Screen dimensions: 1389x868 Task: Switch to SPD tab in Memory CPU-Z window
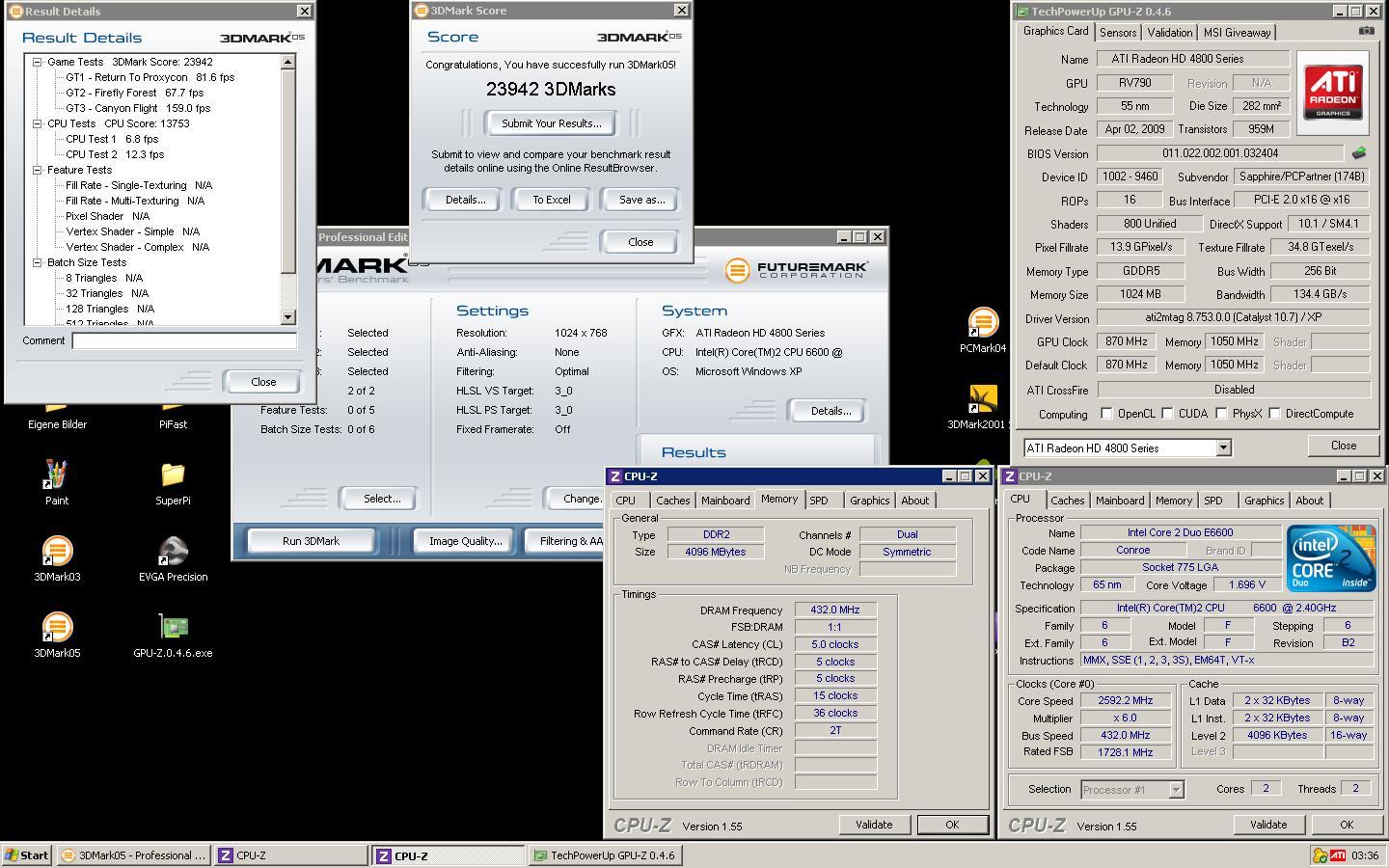pos(819,501)
